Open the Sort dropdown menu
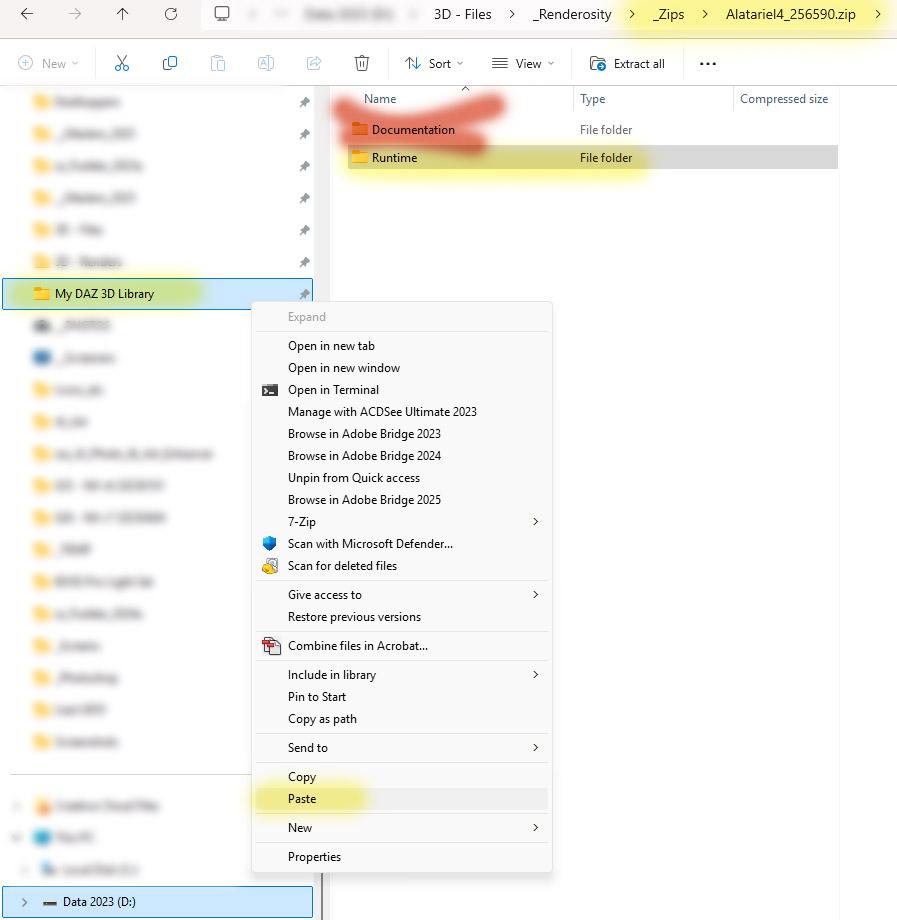The image size is (897, 920). pos(434,63)
